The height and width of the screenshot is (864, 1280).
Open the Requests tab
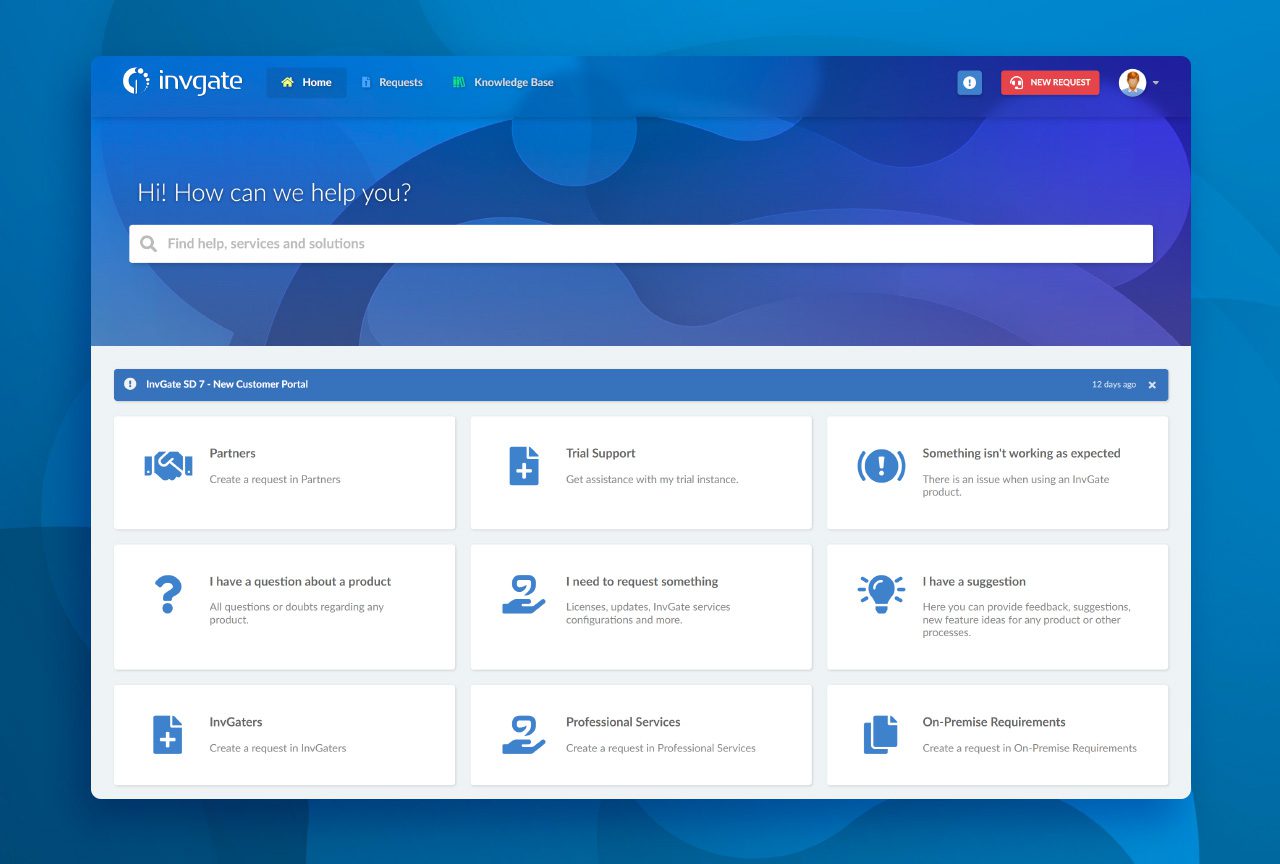[x=392, y=82]
